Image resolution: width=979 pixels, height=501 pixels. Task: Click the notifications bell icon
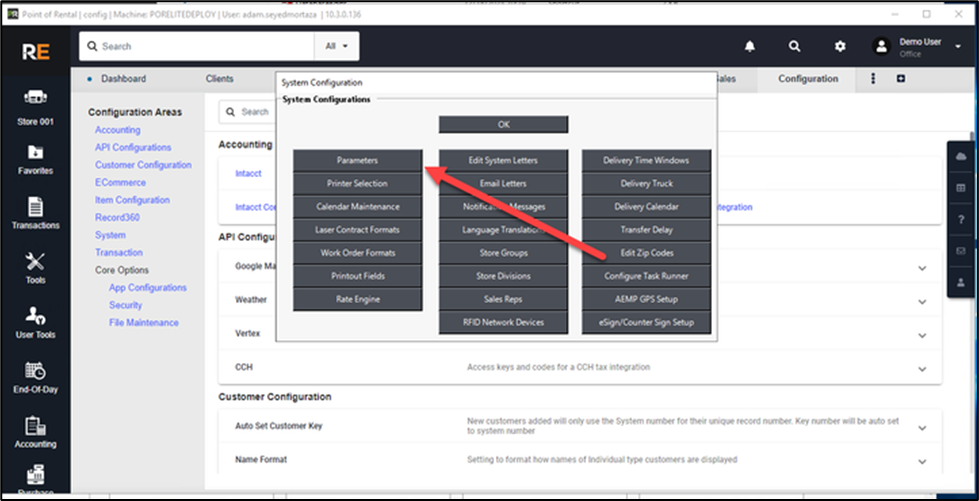click(749, 46)
